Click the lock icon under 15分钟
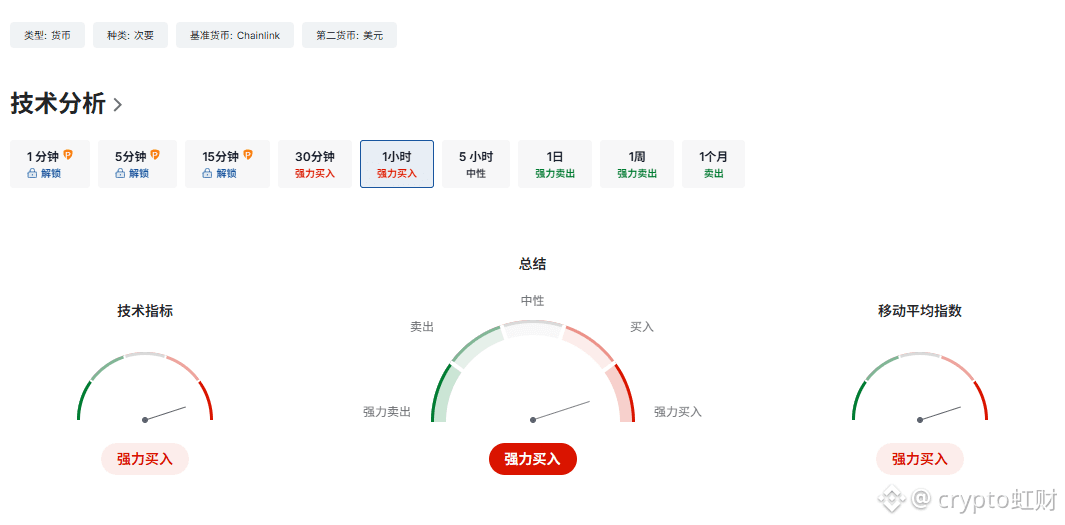The width and height of the screenshot is (1065, 525). click(x=208, y=174)
